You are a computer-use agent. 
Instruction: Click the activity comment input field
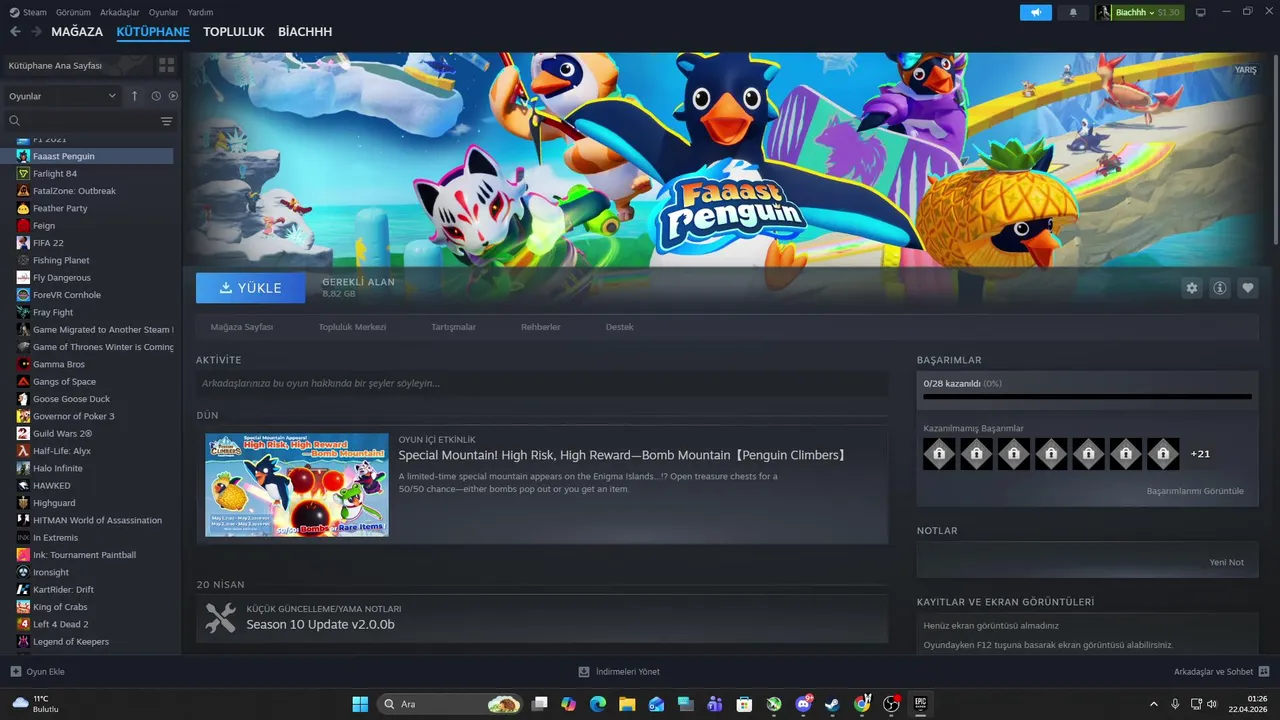tap(542, 383)
